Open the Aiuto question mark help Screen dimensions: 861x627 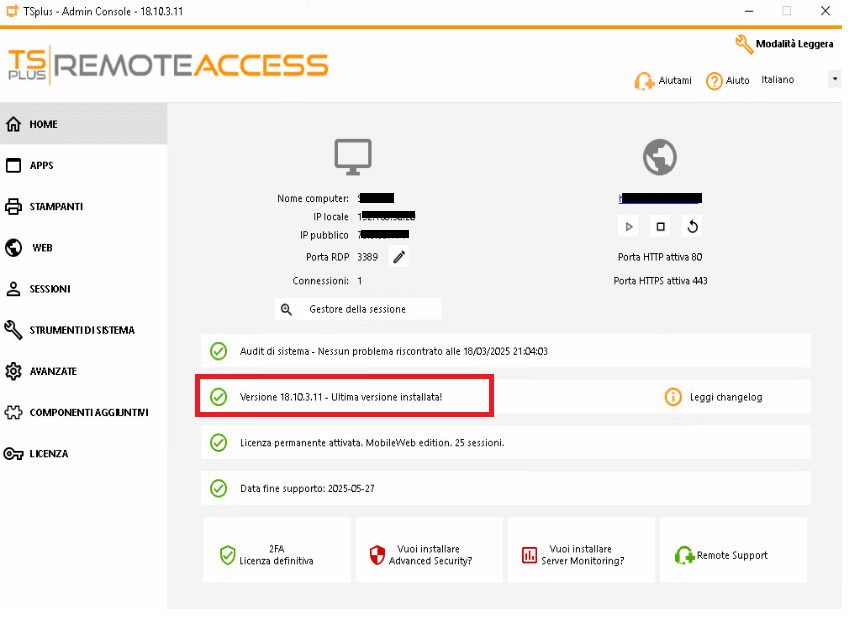714,81
